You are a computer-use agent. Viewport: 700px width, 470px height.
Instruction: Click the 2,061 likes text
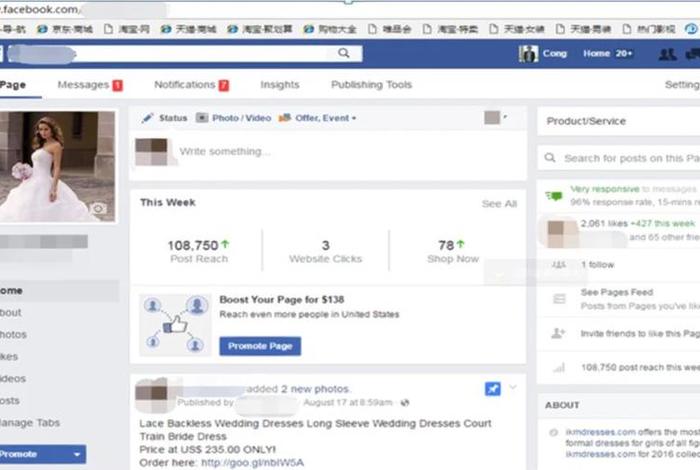click(604, 223)
